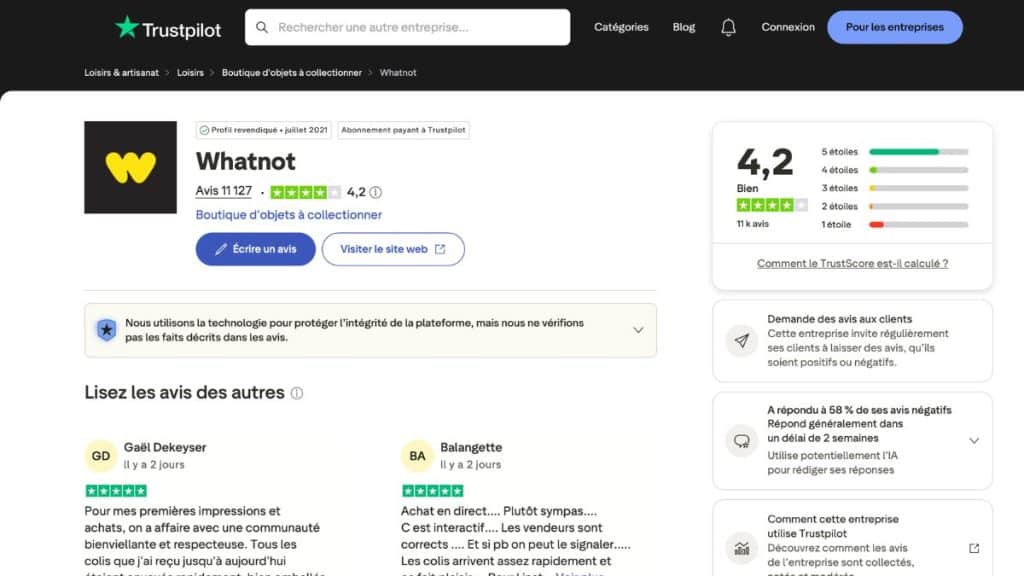Click Écrire un avis button
The image size is (1024, 576).
255,249
